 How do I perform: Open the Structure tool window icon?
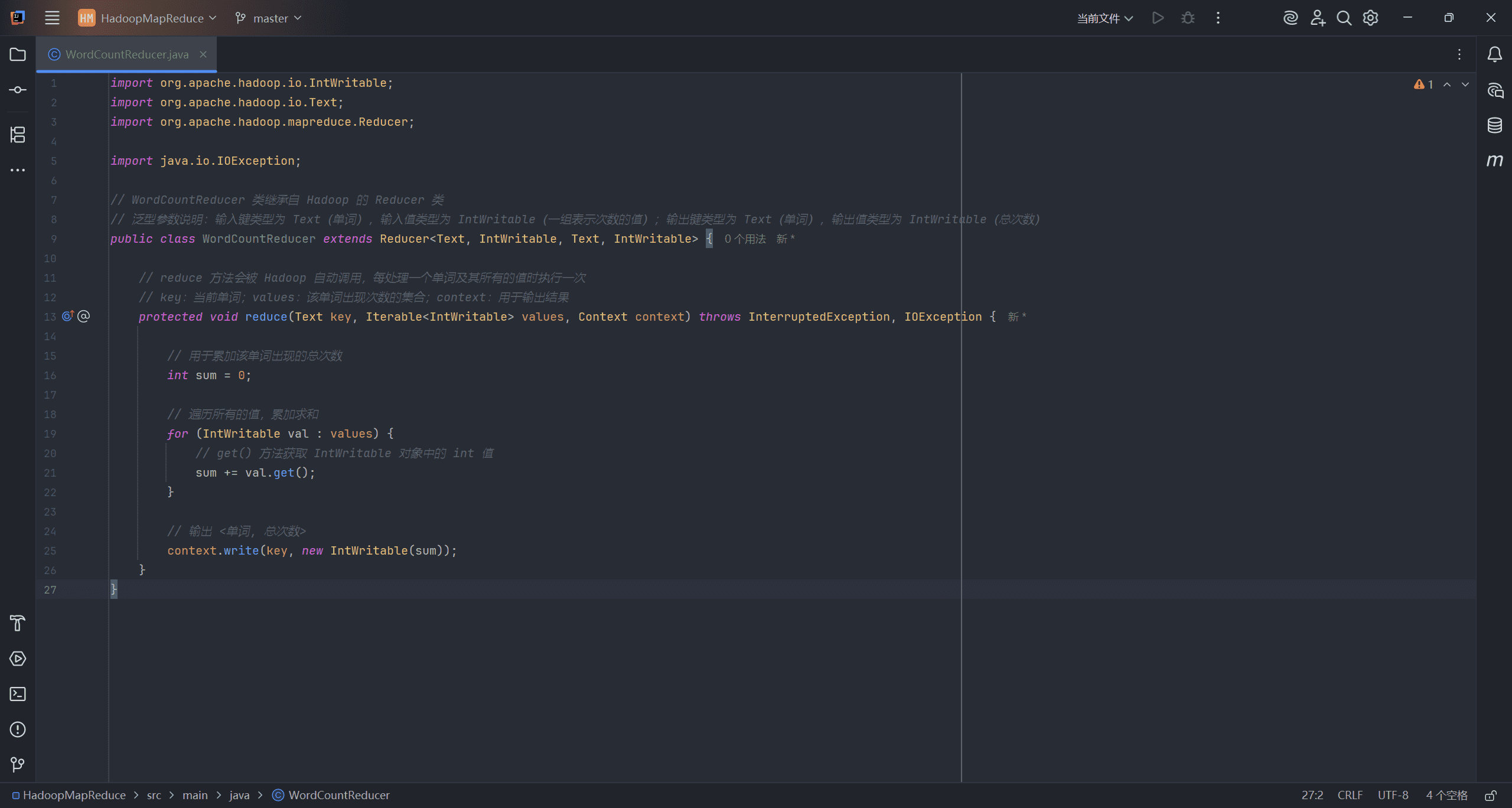tap(18, 135)
